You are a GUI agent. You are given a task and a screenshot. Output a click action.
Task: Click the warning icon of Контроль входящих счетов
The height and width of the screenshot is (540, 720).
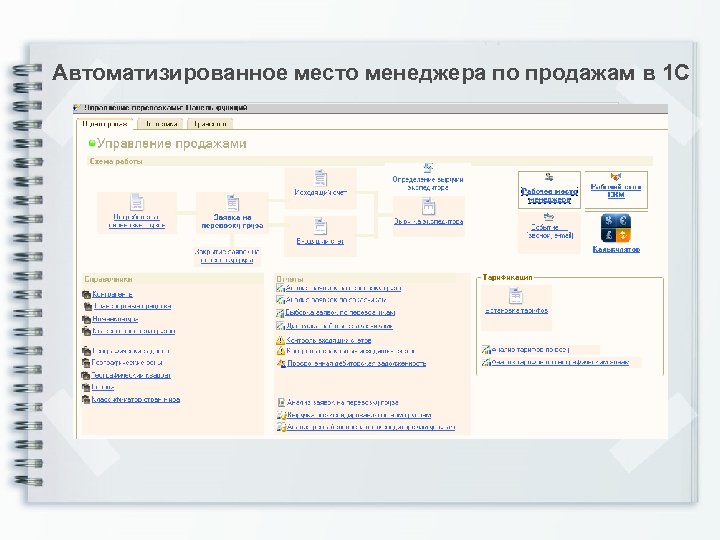click(281, 340)
